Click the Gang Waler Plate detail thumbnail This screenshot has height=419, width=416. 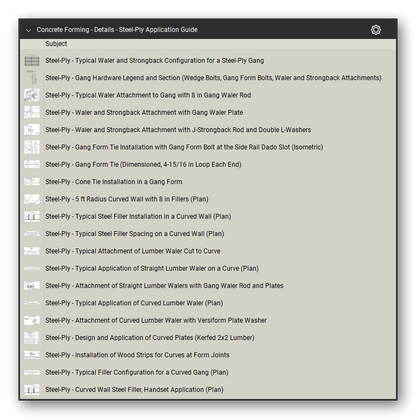tap(32, 113)
